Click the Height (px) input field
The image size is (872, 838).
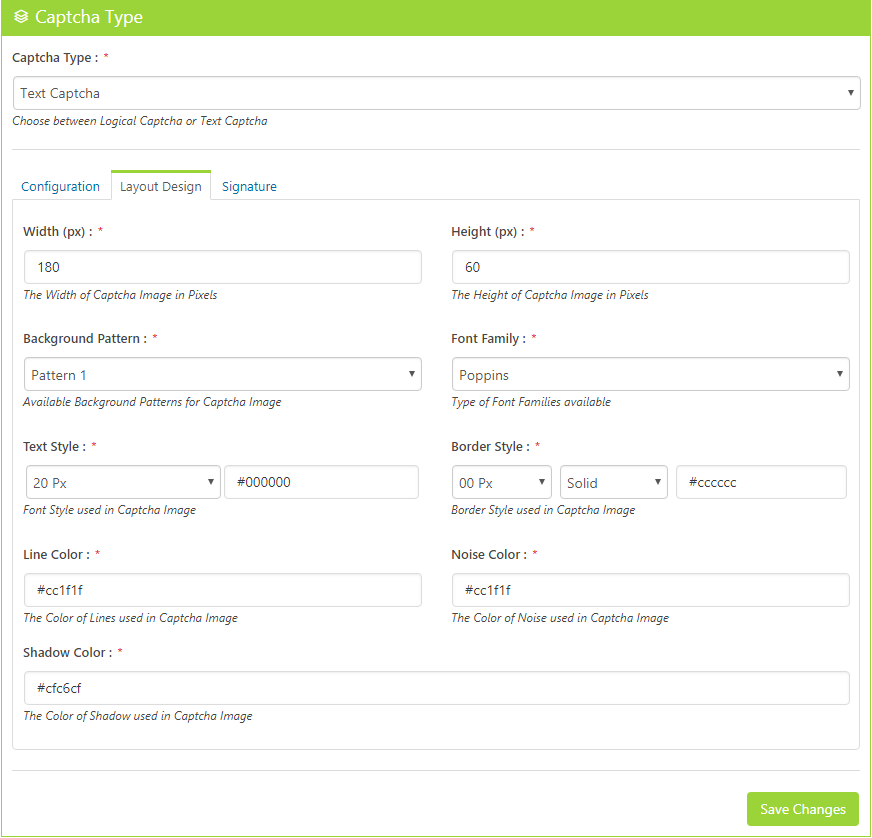pyautogui.click(x=650, y=267)
